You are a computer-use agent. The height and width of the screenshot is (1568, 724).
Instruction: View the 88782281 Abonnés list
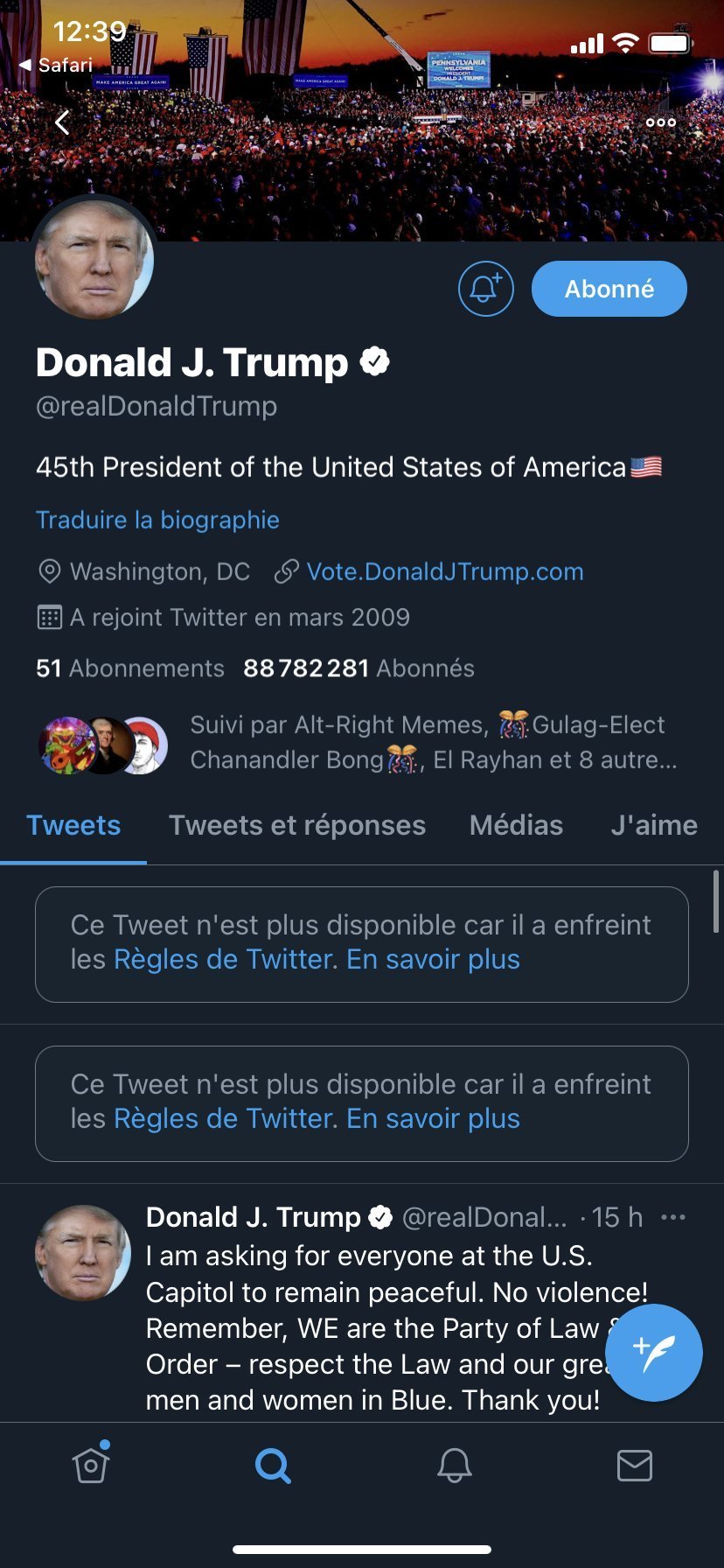[x=359, y=668]
